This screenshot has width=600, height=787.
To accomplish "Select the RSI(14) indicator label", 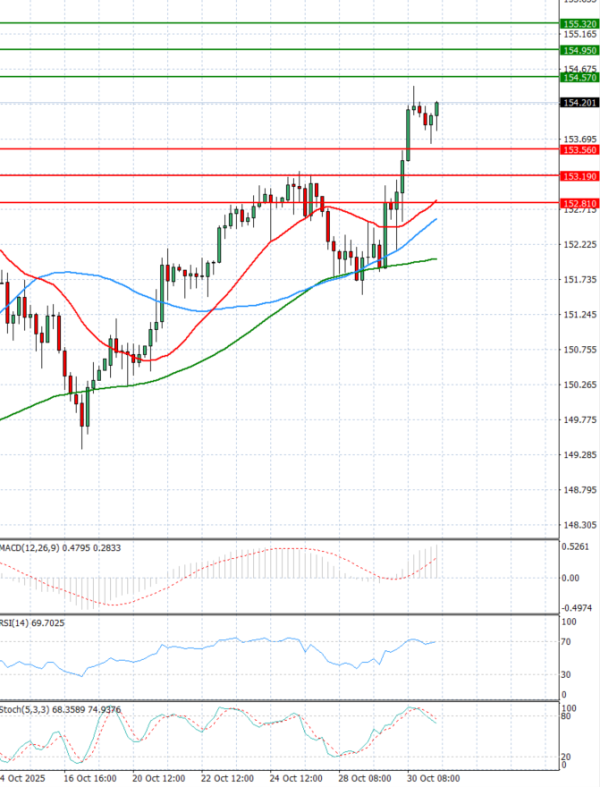I will coord(20,623).
